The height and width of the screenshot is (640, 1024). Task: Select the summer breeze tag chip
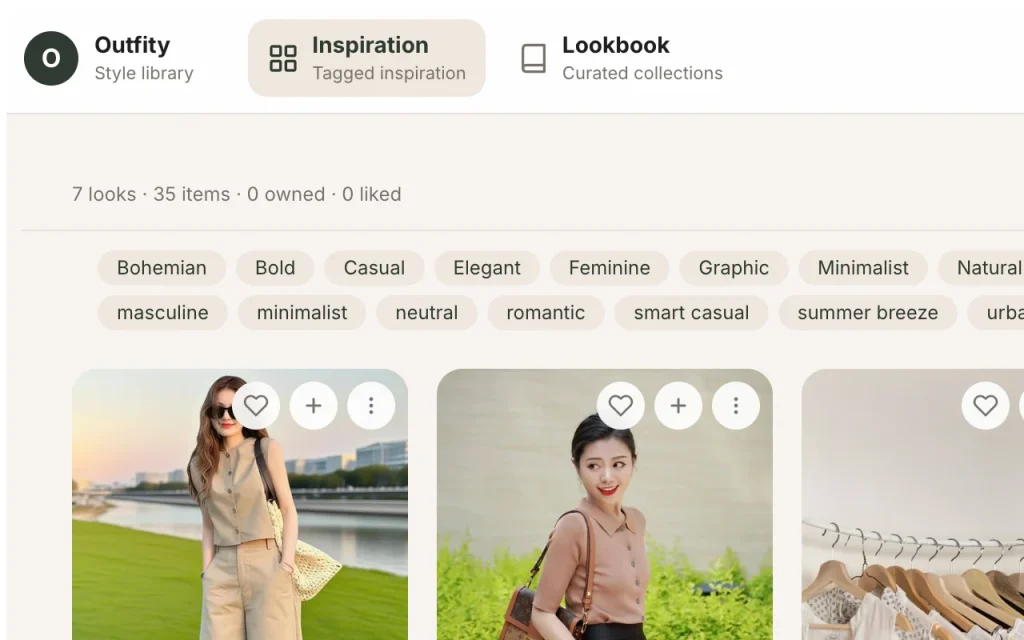tap(867, 313)
